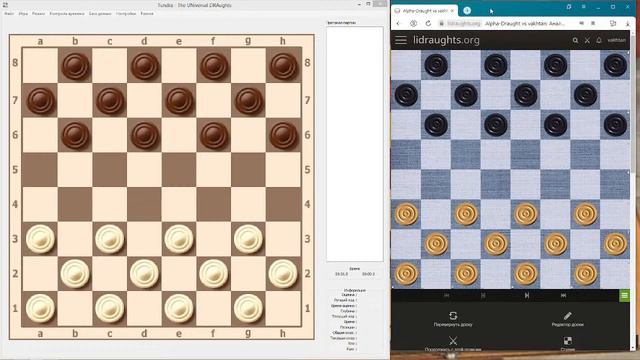This screenshot has height=360, width=640.
Task: Select white piece on c3 in Tundra
Action: pos(109,239)
